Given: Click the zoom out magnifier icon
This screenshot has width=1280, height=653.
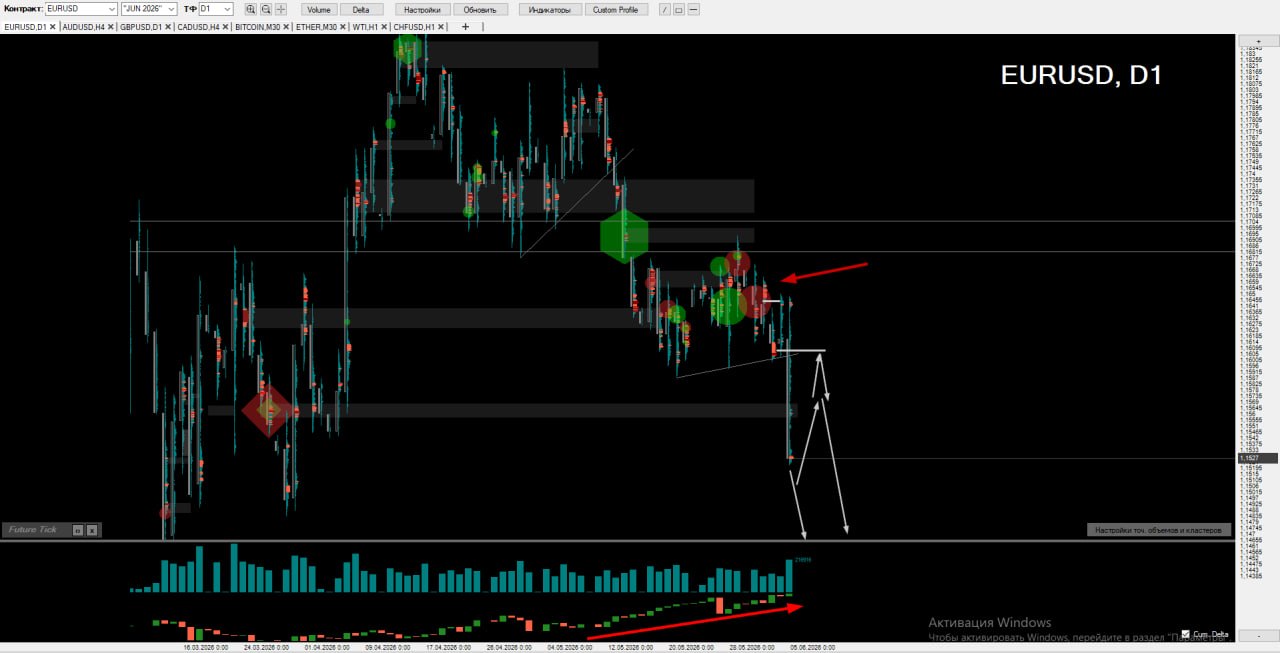Looking at the screenshot, I should coord(266,9).
